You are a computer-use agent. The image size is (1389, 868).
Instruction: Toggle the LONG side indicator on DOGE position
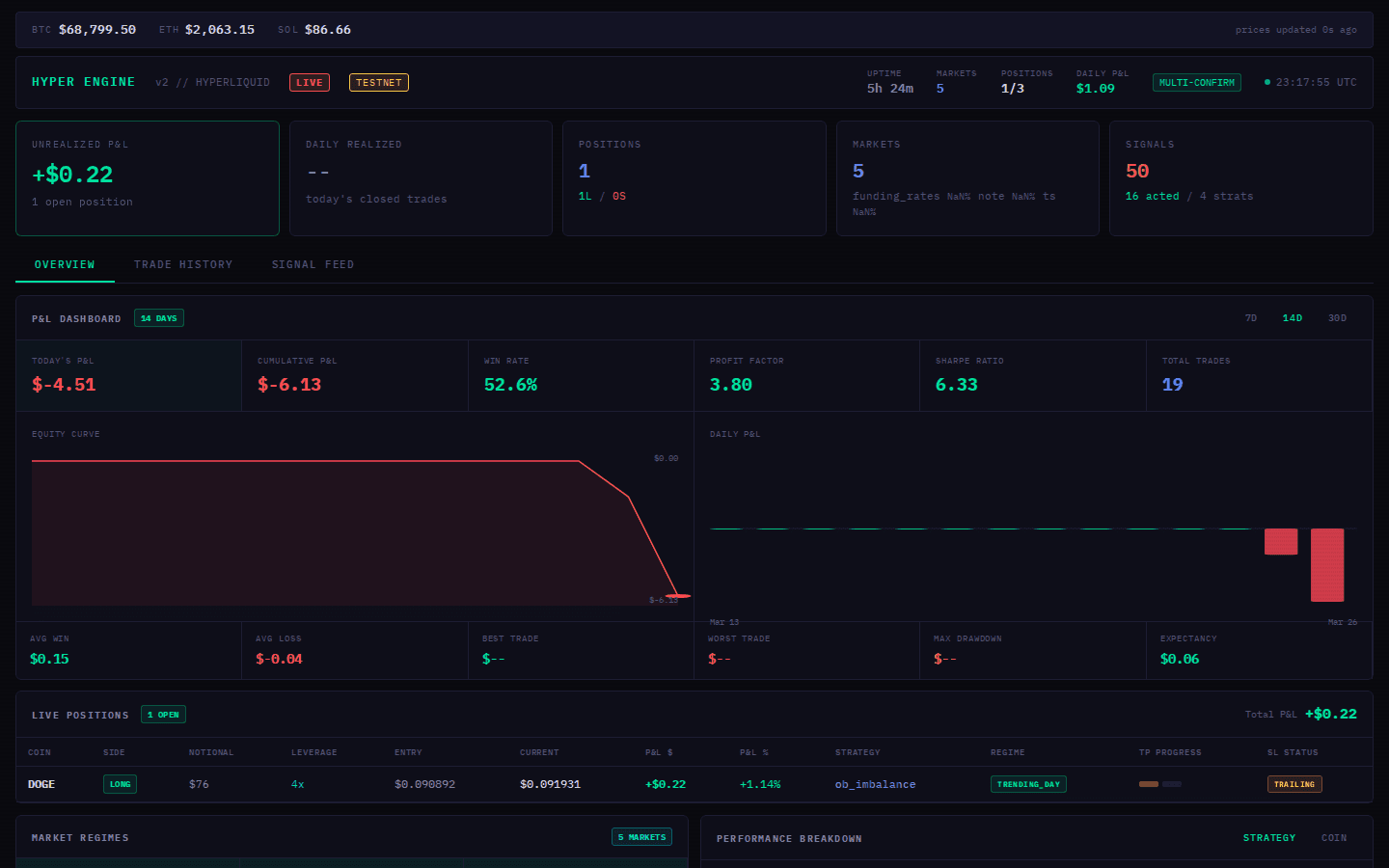(120, 784)
